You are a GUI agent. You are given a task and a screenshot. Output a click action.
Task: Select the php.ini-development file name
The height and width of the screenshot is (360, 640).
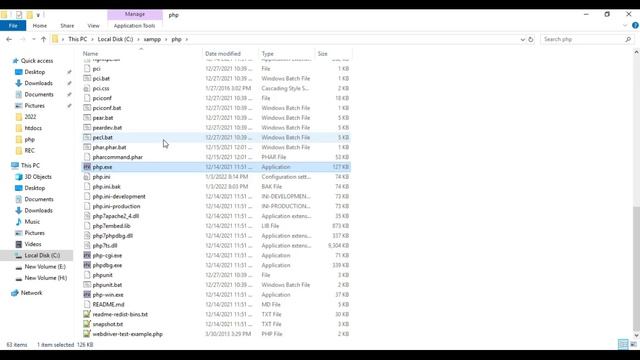pyautogui.click(x=119, y=196)
